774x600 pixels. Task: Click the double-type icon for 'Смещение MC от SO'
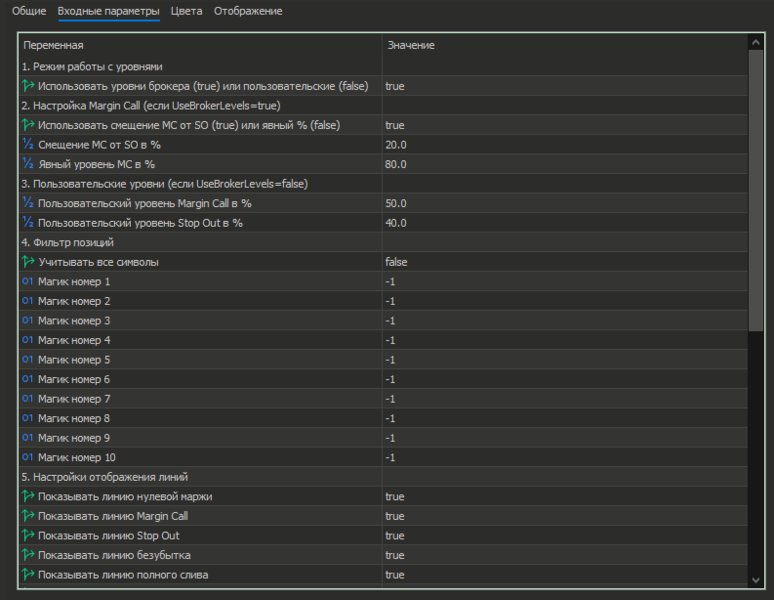[x=27, y=145]
